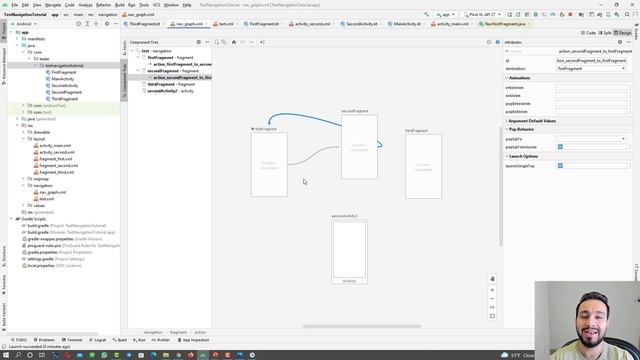Click the zoom out minus icon on canvas
Image resolution: width=640 pixels, height=360 pixels.
pos(492,299)
